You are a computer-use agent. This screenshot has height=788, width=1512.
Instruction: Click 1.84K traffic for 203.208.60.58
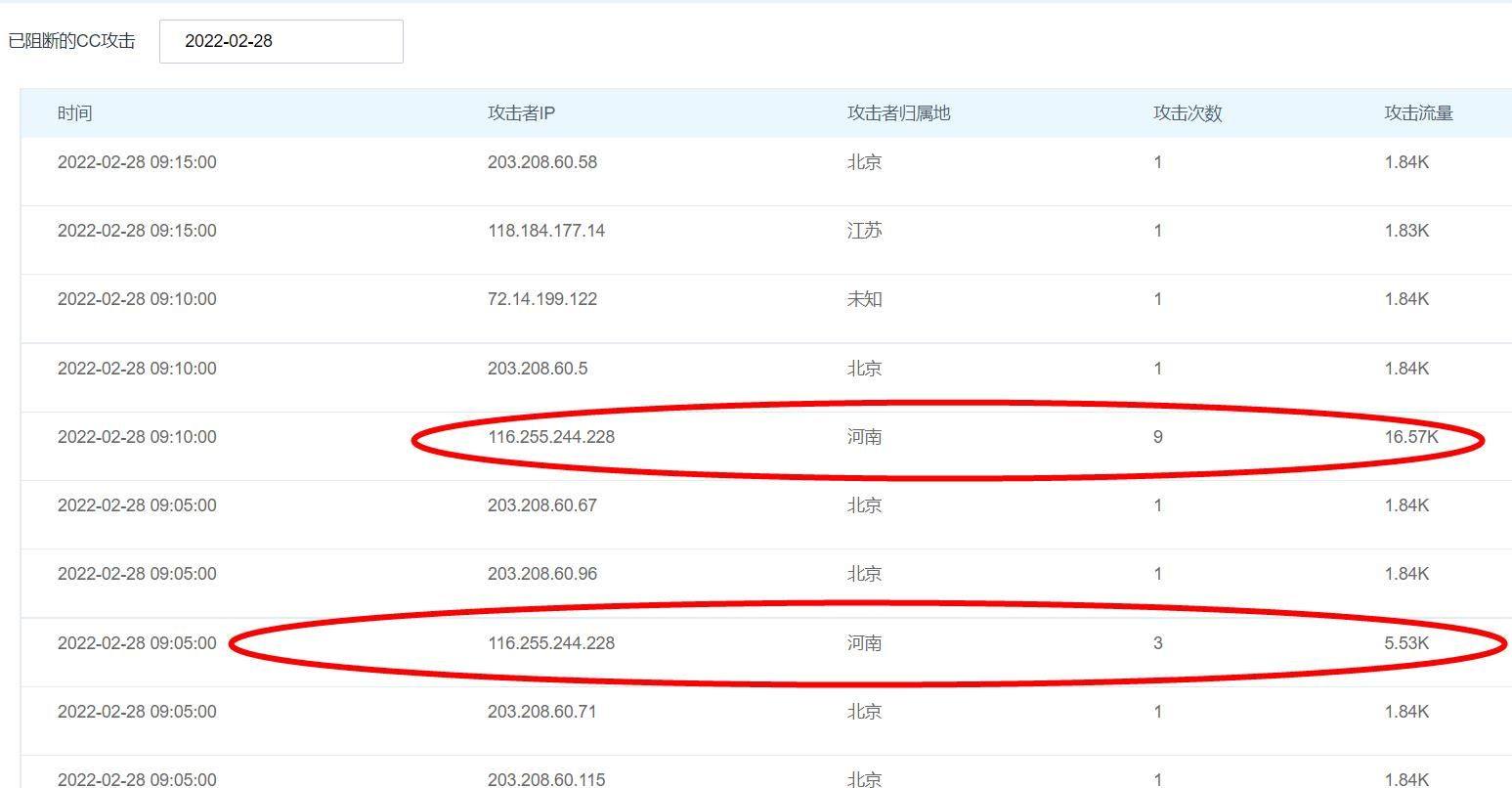click(1406, 162)
